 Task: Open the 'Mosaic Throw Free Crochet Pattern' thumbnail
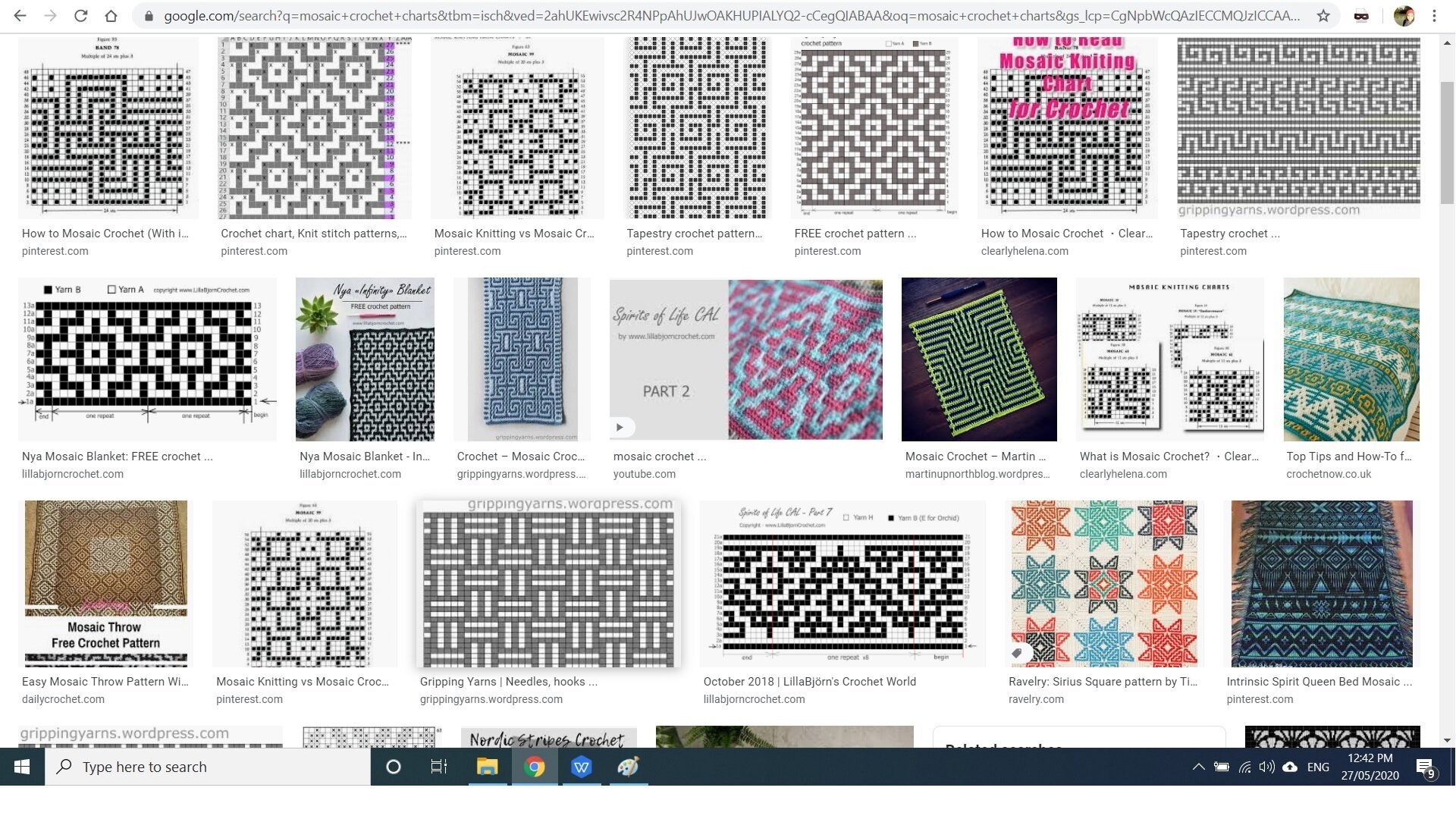tap(106, 584)
